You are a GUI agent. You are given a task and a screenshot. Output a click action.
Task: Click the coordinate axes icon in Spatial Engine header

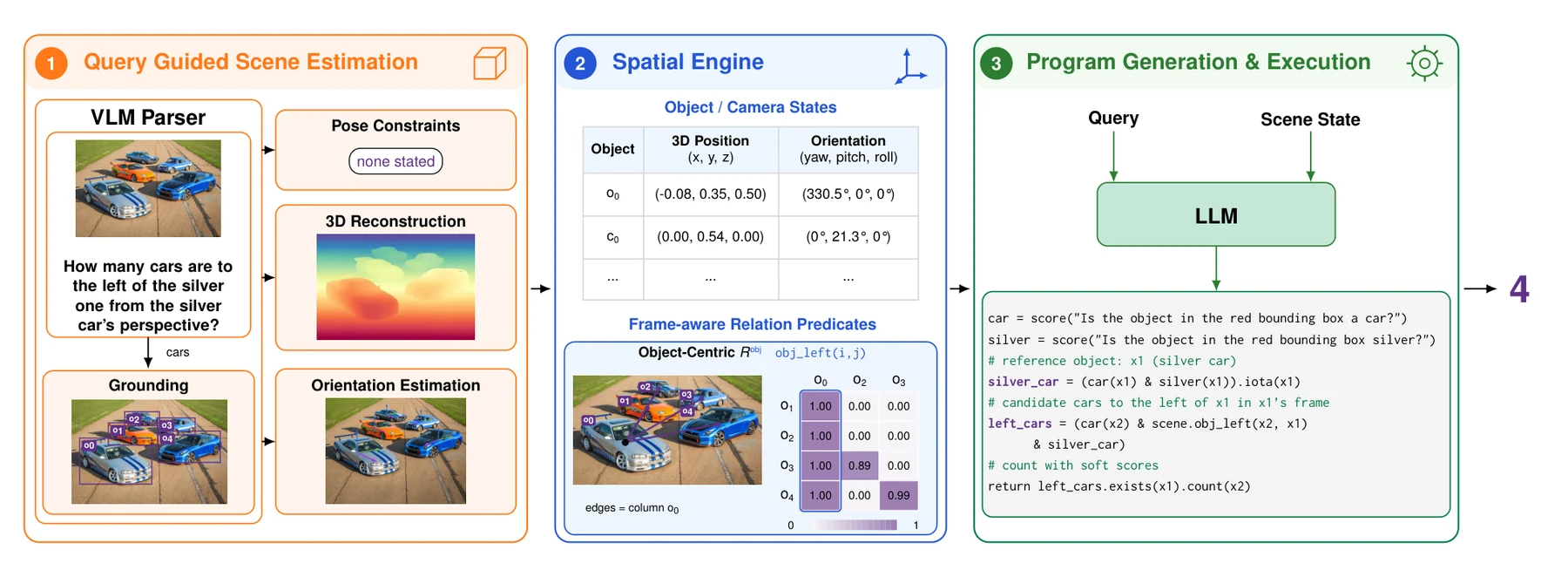910,66
